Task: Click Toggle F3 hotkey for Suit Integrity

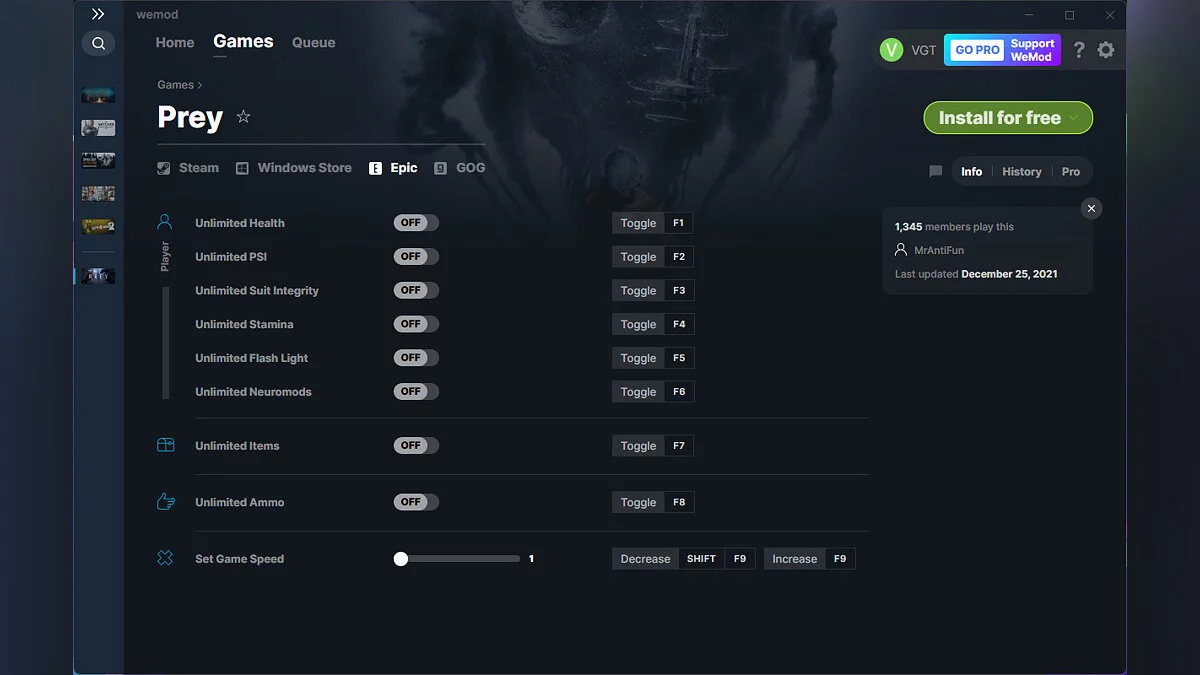Action: 653,291
